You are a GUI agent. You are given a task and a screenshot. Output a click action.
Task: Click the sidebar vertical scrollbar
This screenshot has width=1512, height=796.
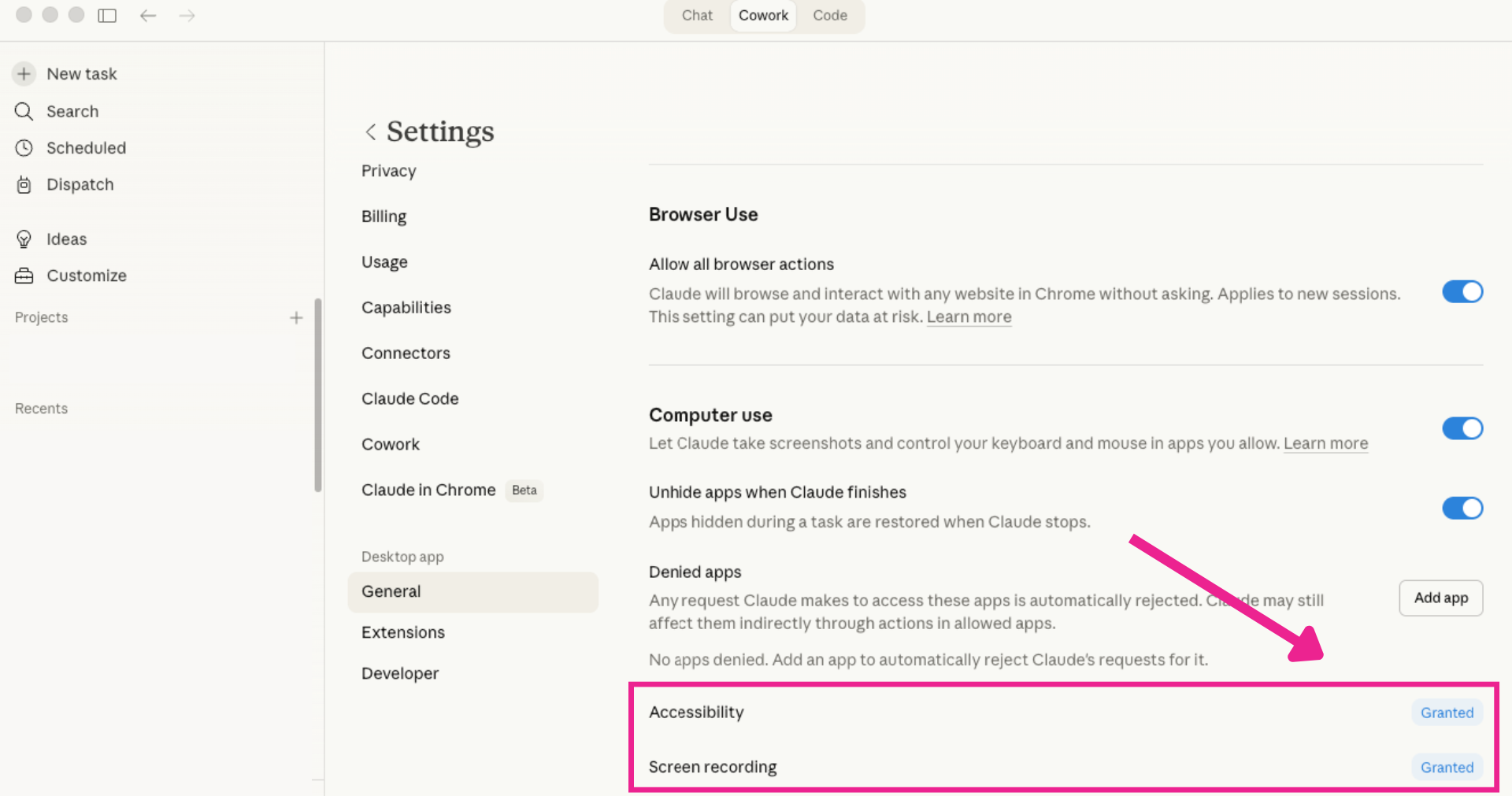pyautogui.click(x=318, y=394)
